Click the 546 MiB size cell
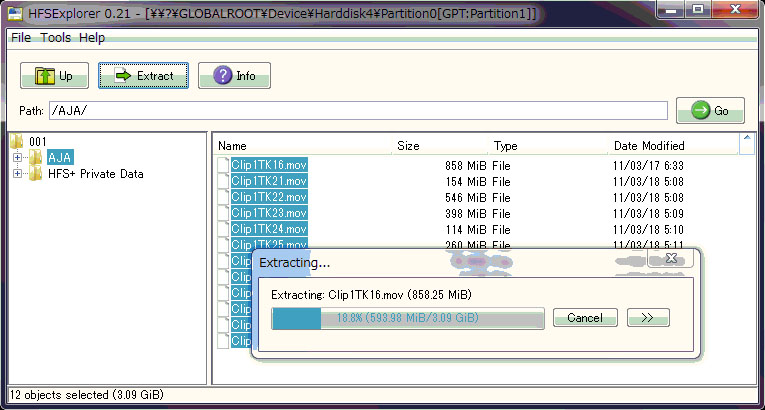765x410 pixels. coord(466,198)
